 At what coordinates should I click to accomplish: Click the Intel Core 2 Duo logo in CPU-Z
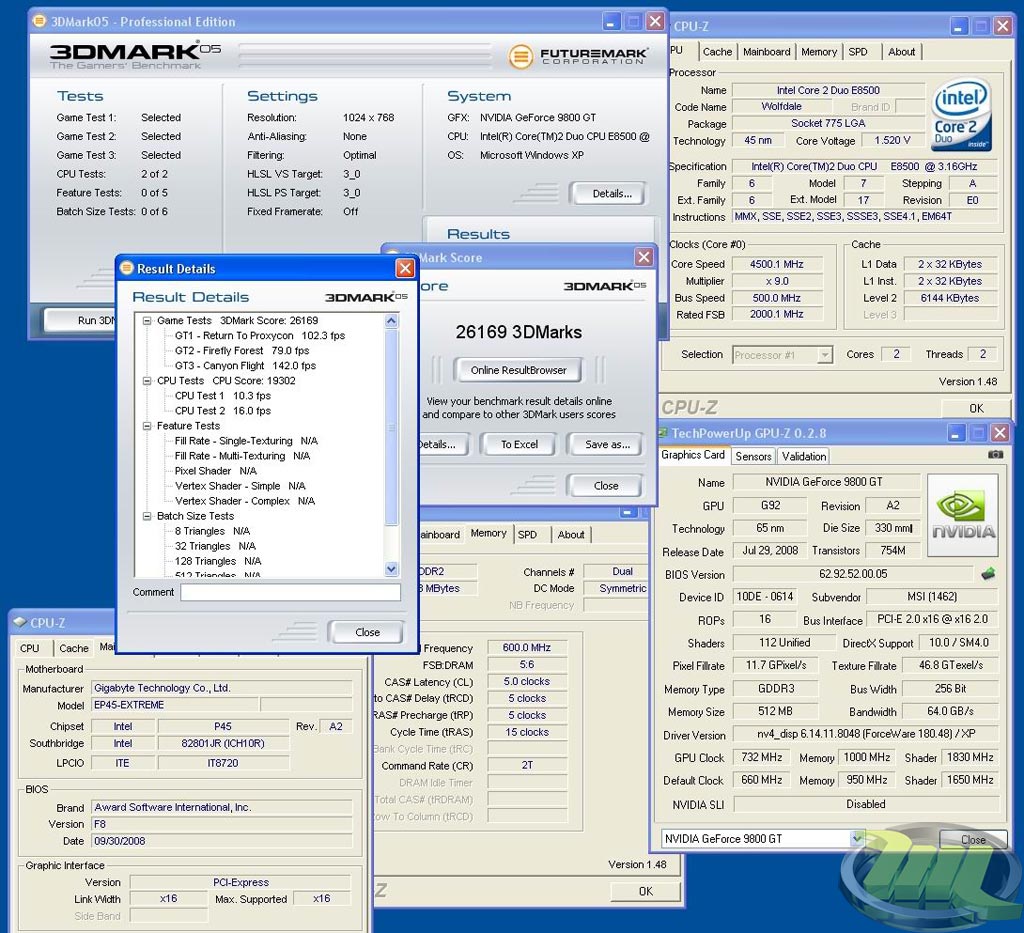961,115
